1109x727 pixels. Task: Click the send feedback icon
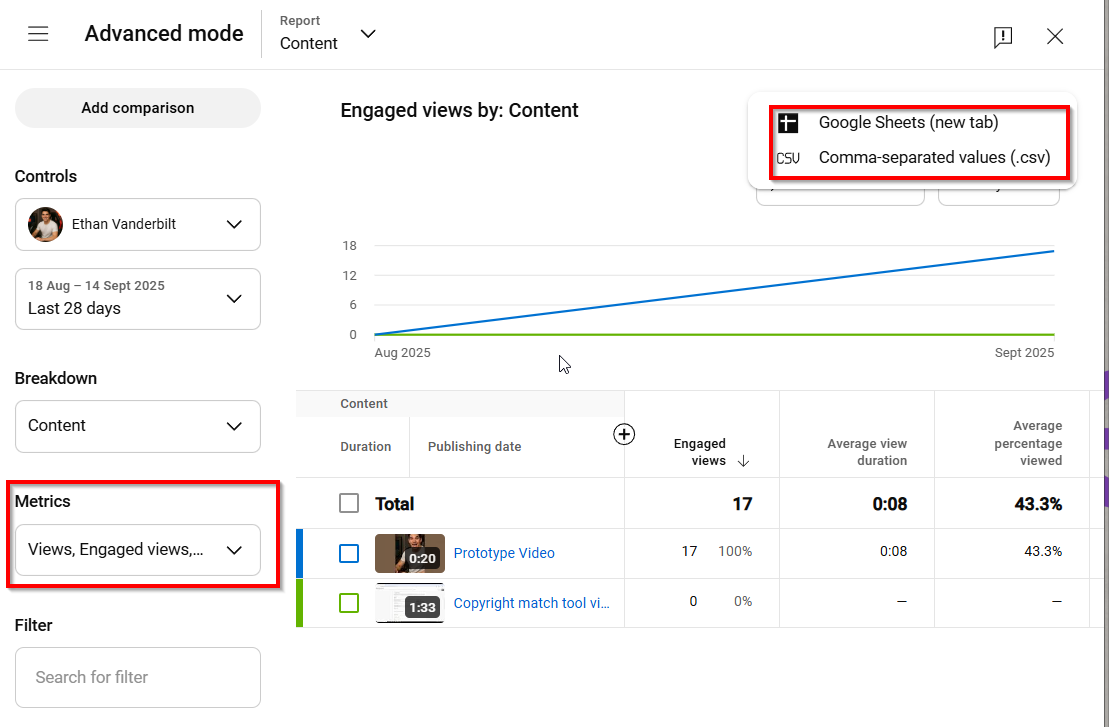(1003, 37)
